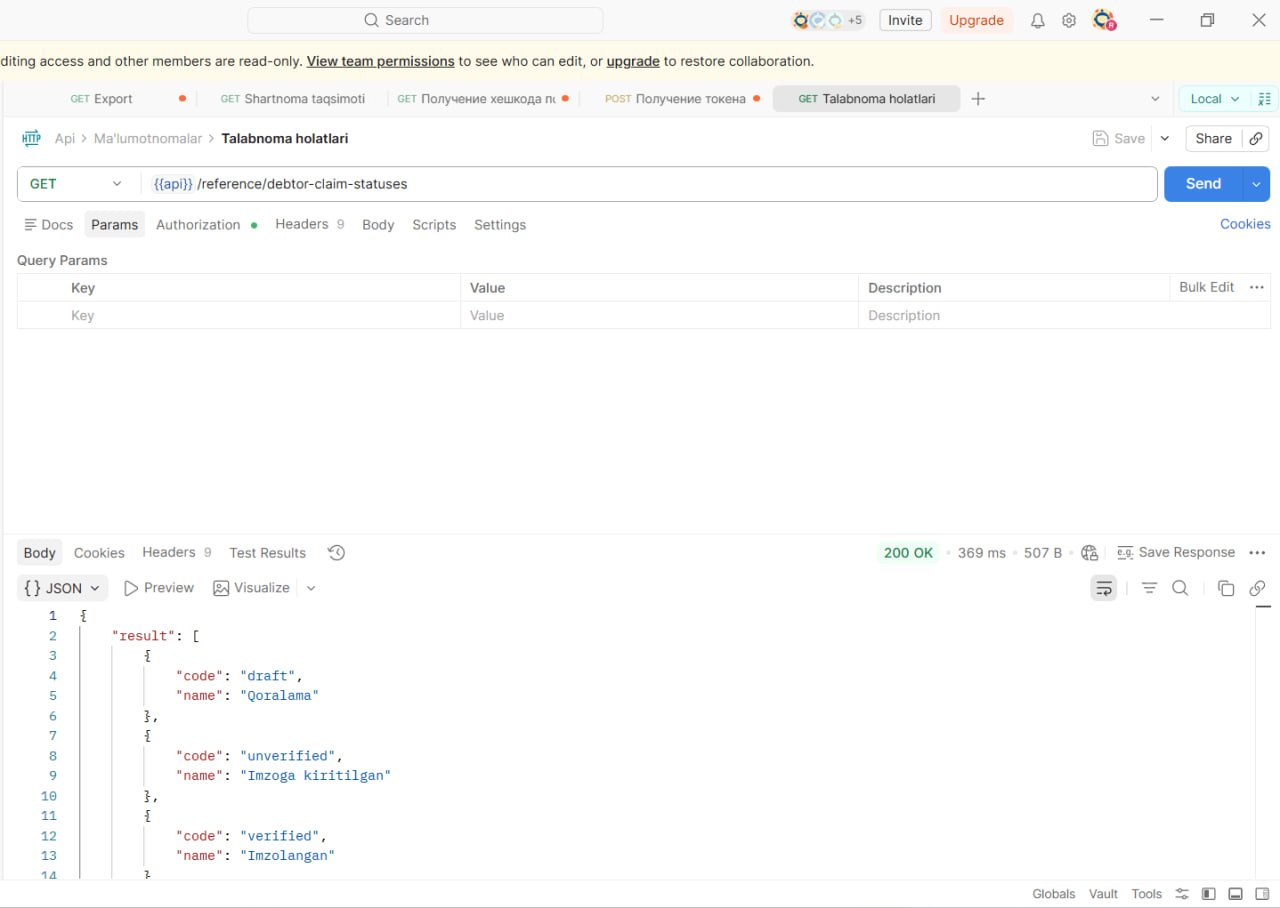Open the user profile avatar
1280x908 pixels.
[x=1104, y=20]
